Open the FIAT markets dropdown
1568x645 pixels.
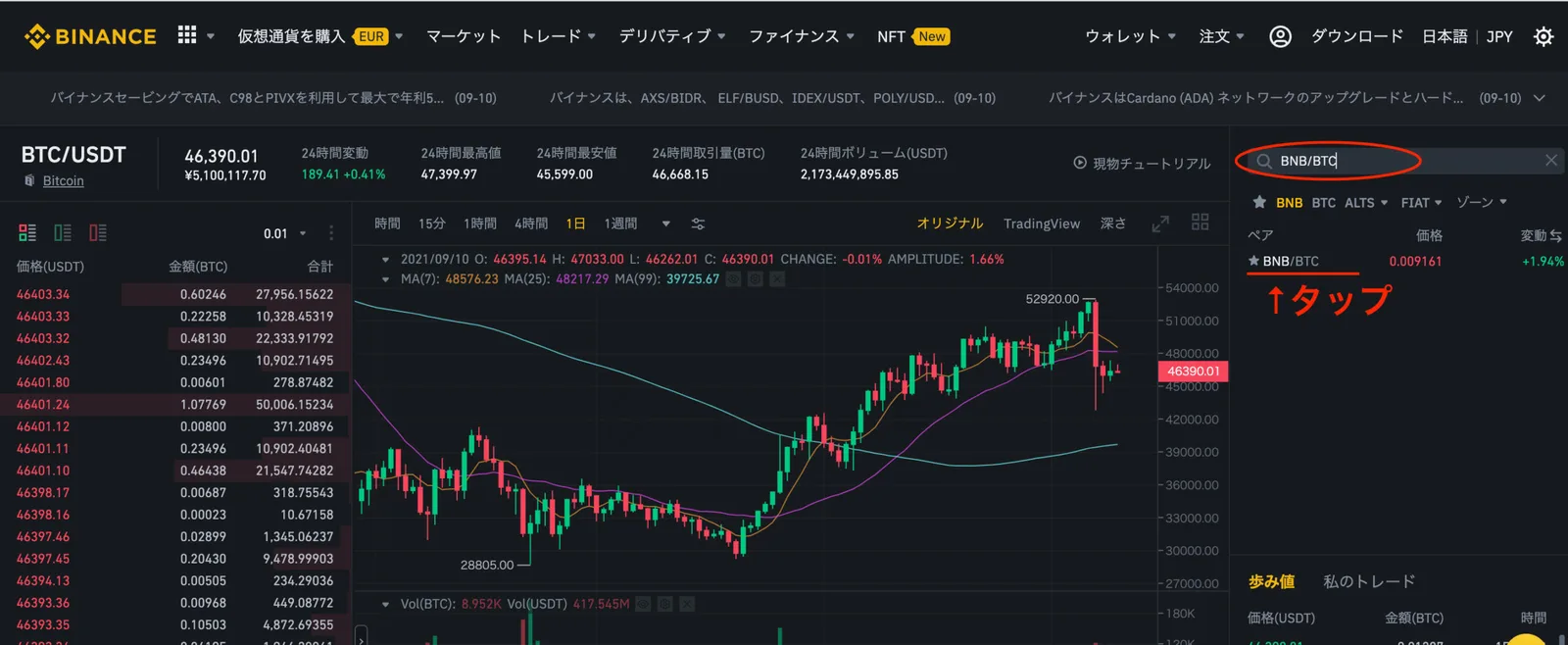coord(1421,203)
